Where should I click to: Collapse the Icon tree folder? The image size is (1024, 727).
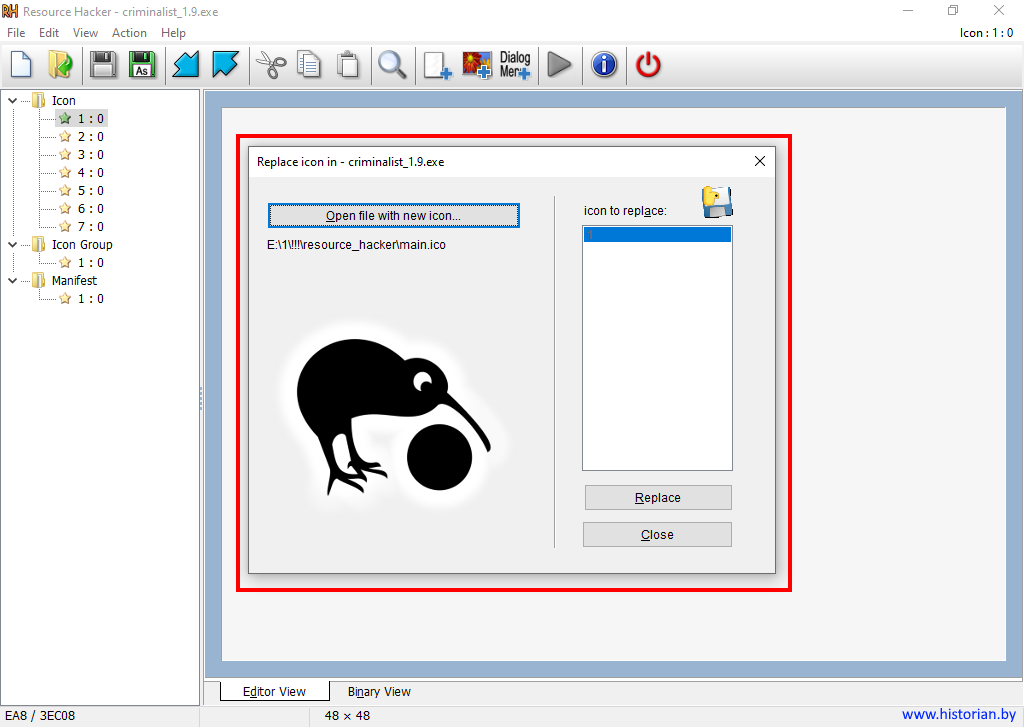(12, 100)
